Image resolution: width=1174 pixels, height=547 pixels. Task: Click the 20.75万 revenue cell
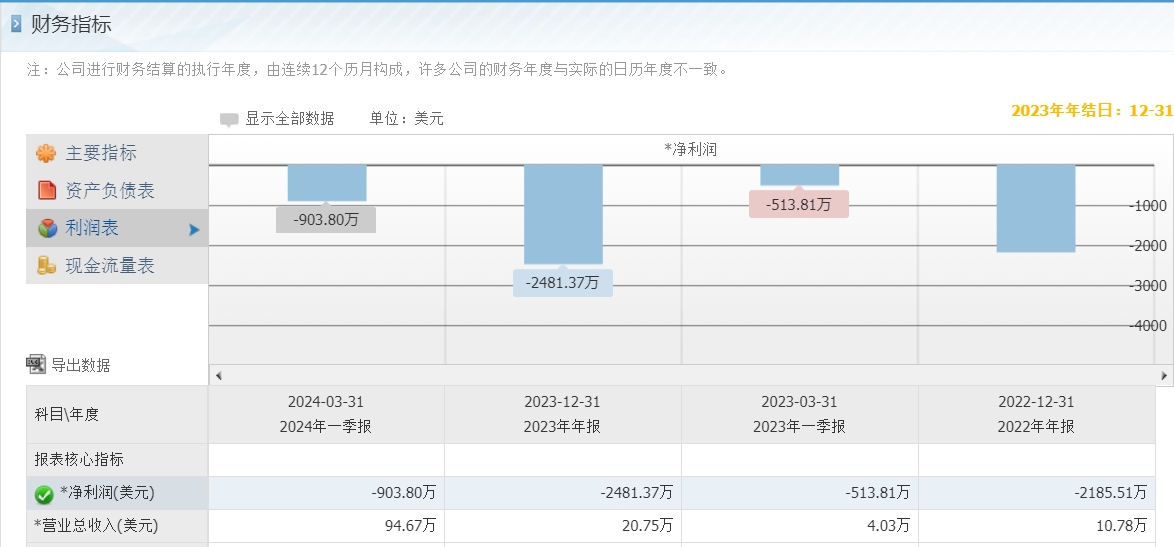click(563, 526)
